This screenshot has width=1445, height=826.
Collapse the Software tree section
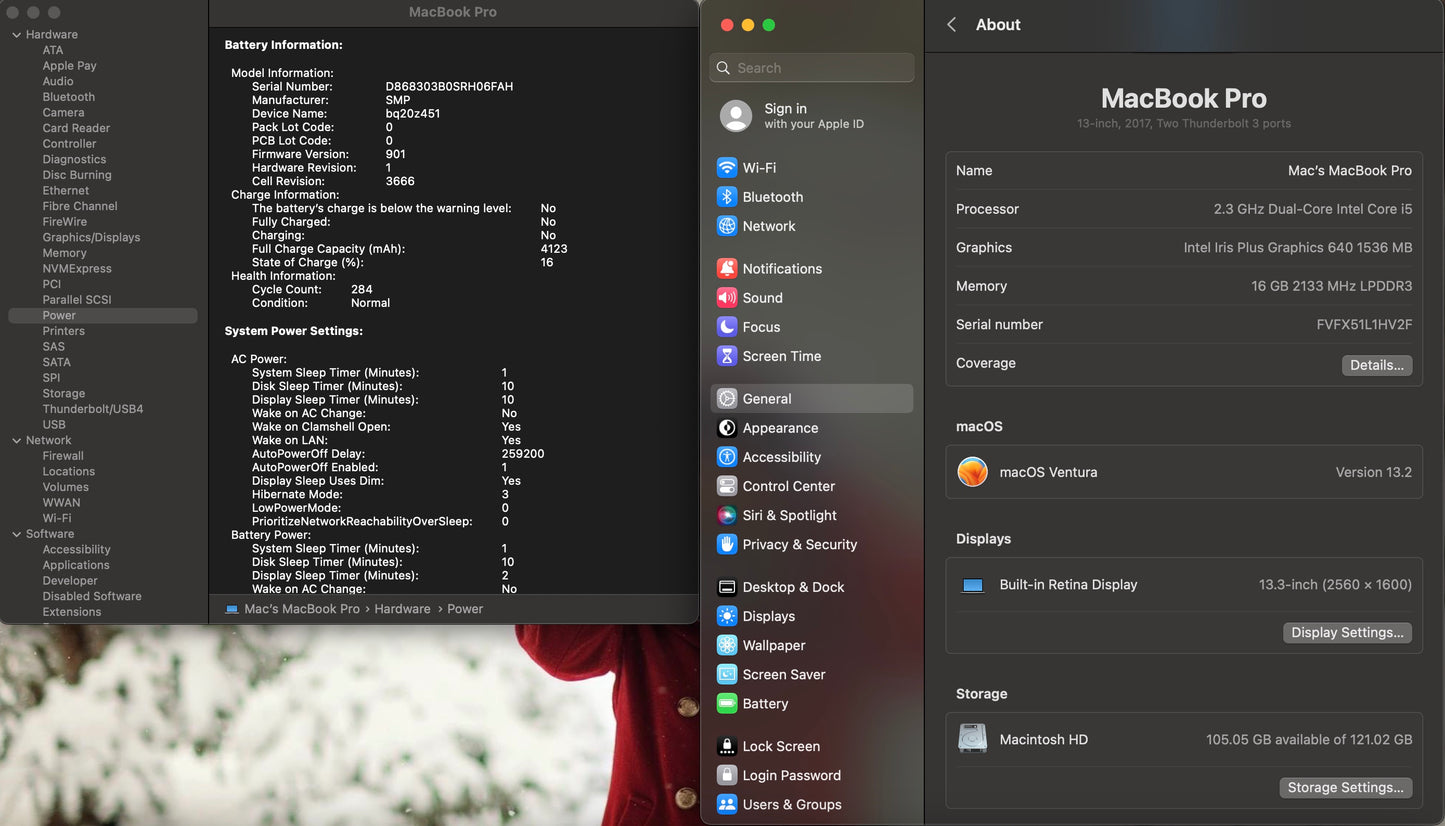pyautogui.click(x=16, y=534)
